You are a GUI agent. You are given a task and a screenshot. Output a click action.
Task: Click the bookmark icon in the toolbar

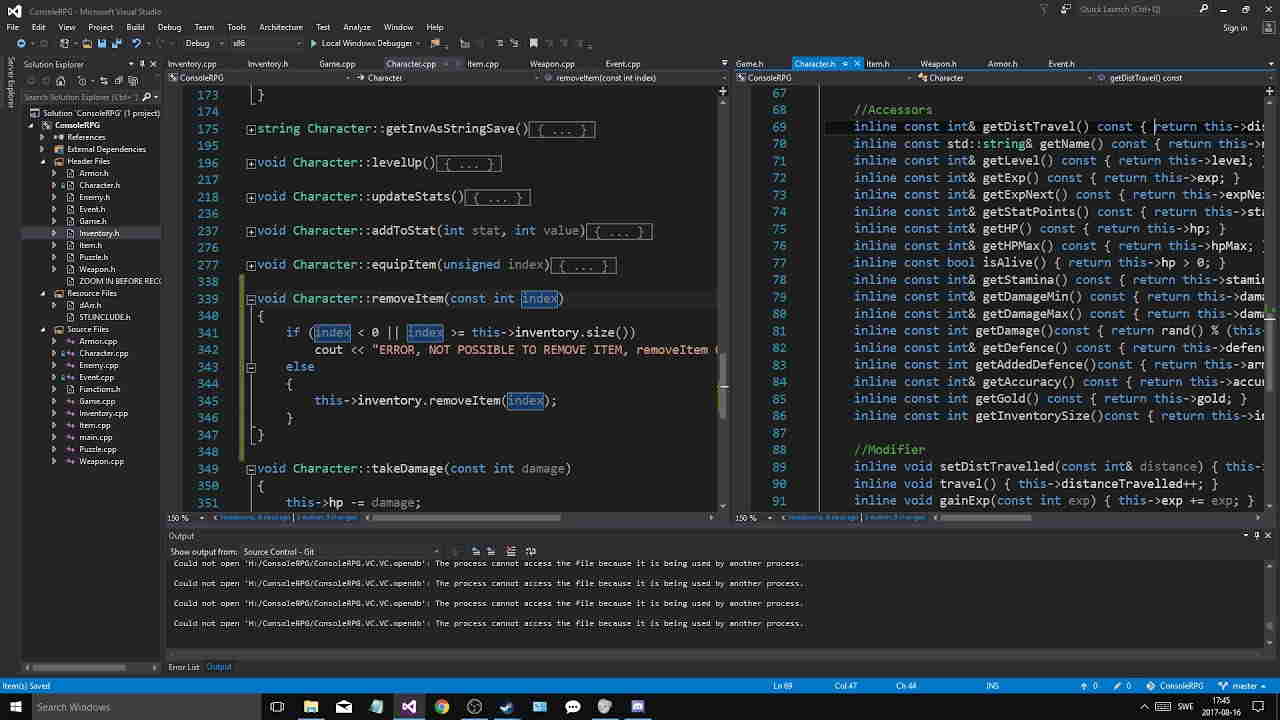pyautogui.click(x=533, y=44)
